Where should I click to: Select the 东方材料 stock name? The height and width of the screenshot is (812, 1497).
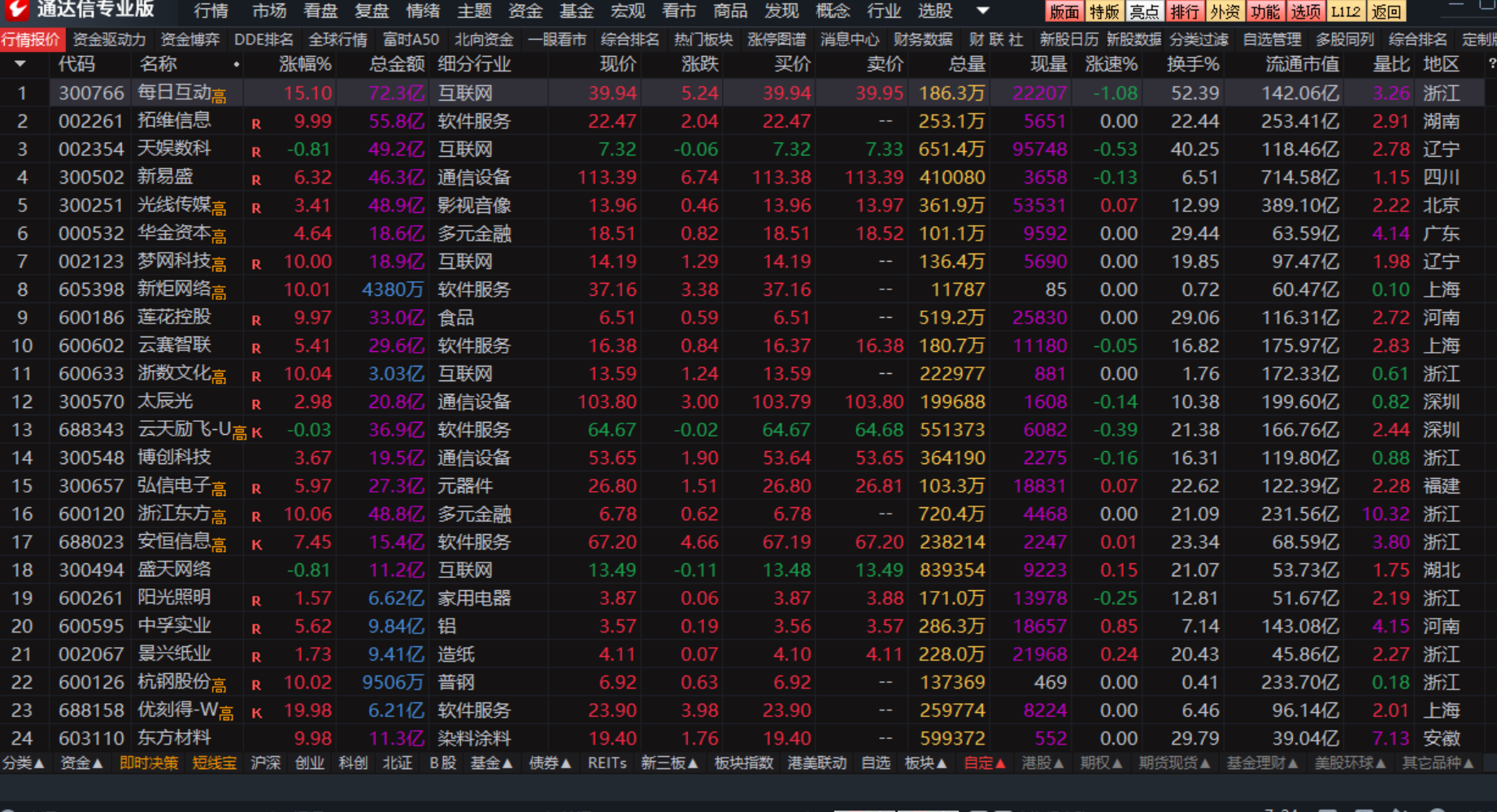[x=174, y=737]
